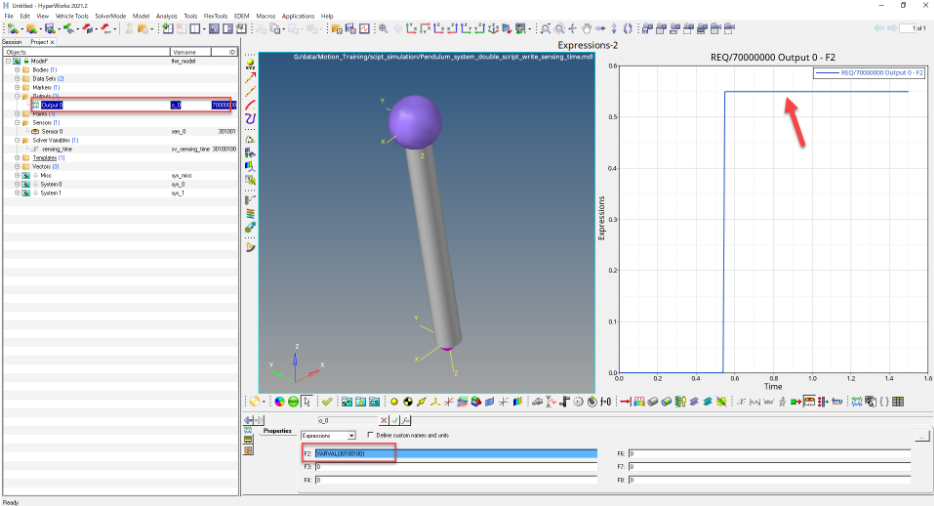Click the F2 expression input field

coord(456,454)
